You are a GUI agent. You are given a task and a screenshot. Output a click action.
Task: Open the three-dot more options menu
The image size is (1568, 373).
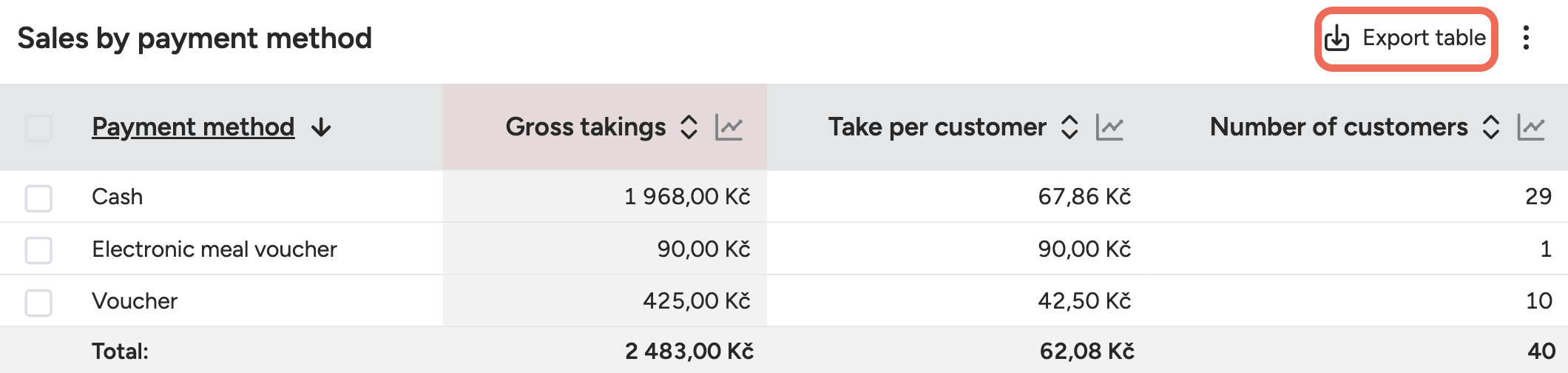[x=1526, y=38]
